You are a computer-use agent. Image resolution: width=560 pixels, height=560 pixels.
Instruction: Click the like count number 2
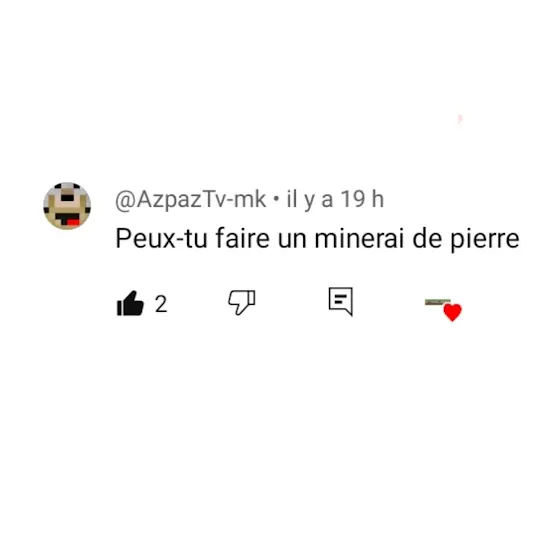point(161,304)
